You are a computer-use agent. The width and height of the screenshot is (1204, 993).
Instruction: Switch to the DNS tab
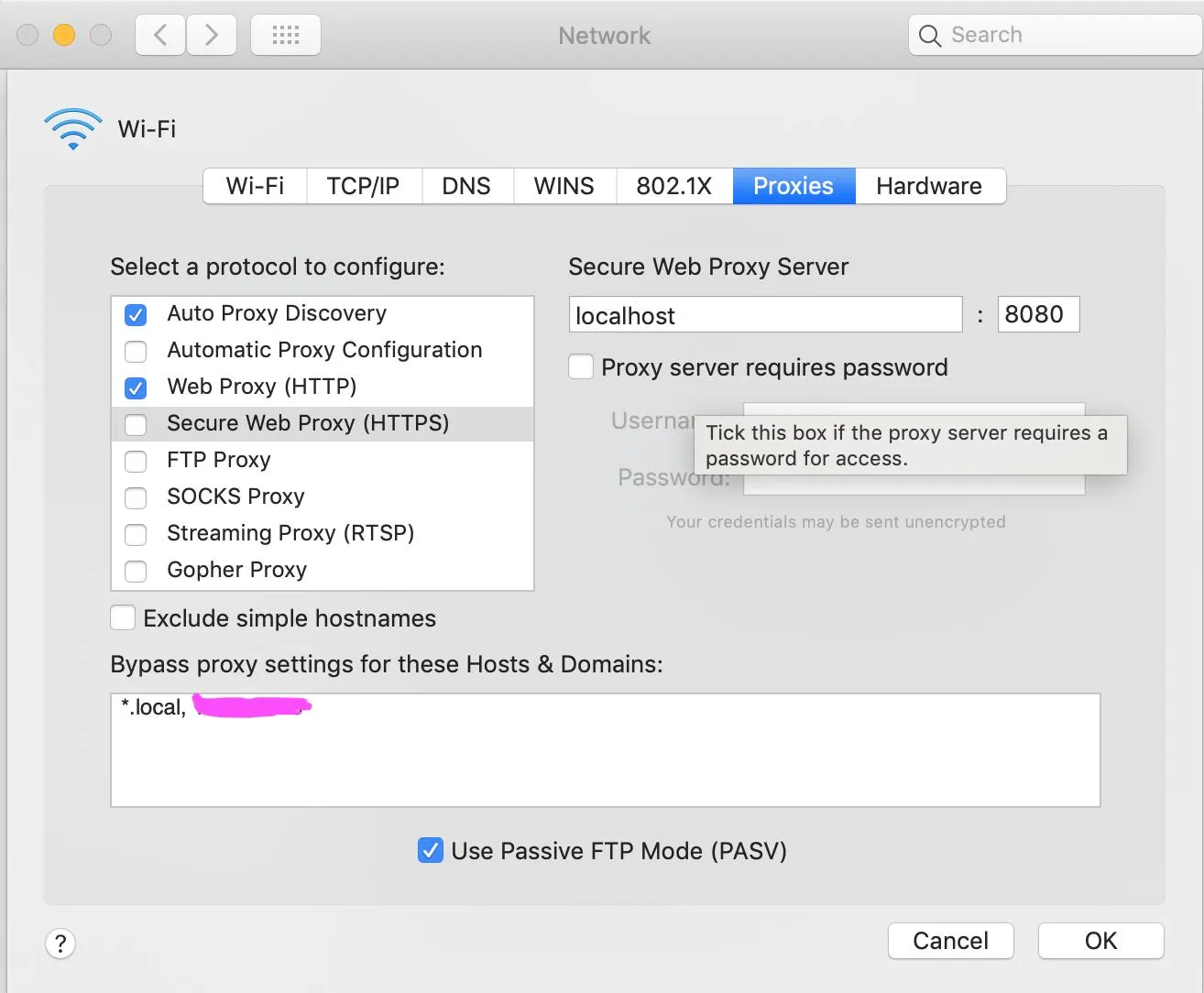pos(466,186)
